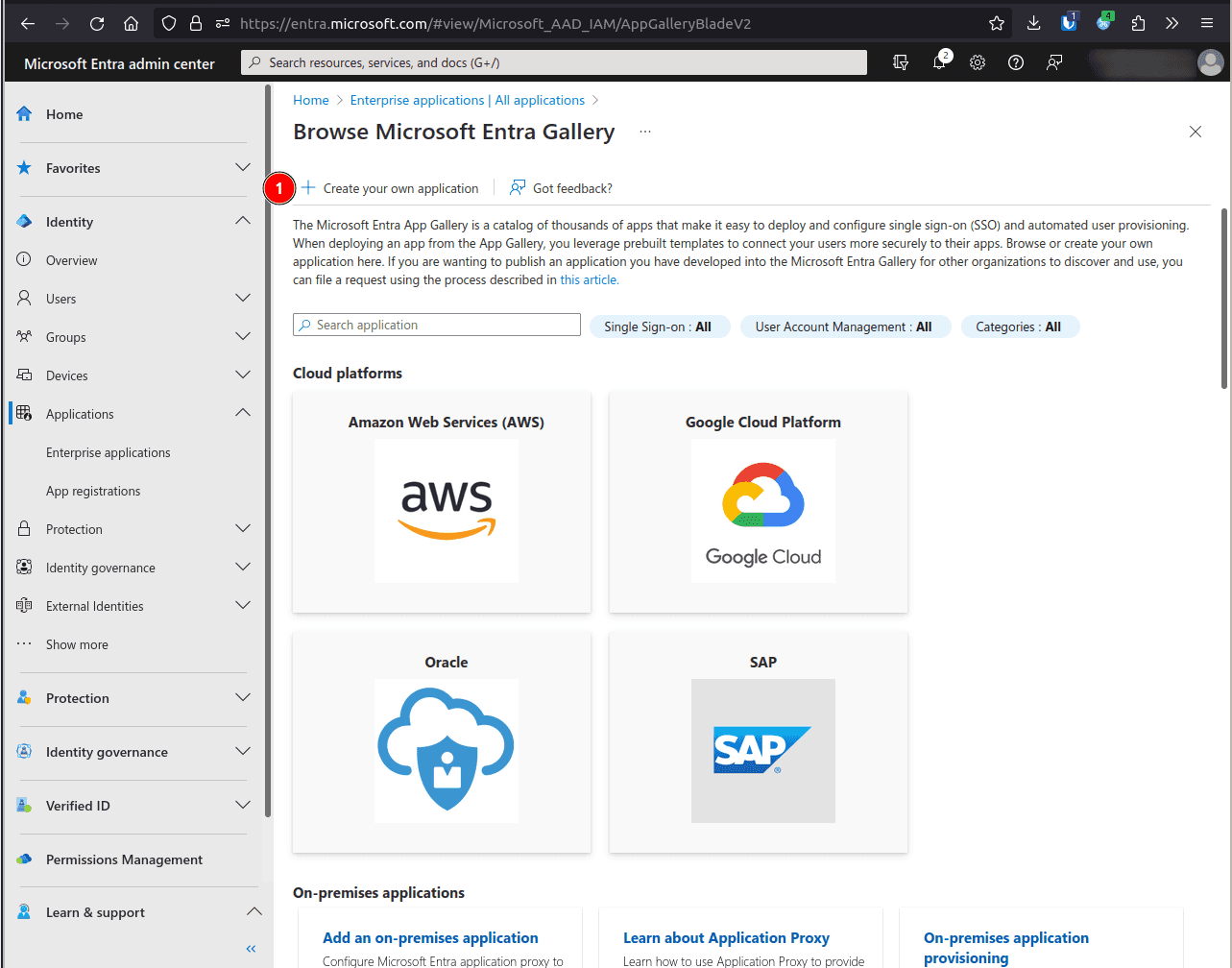Open the help question mark icon
1232x968 pixels.
pos(1016,62)
